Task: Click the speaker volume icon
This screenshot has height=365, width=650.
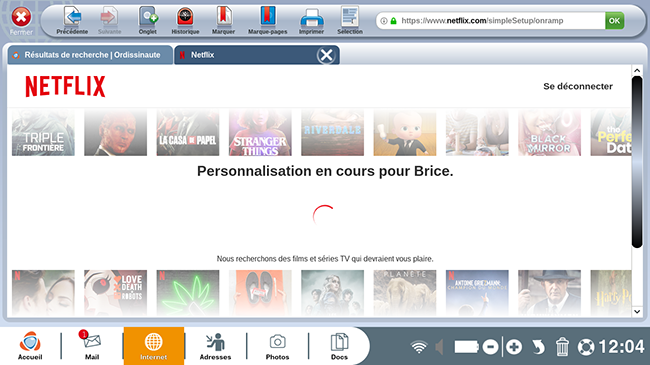Action: tap(439, 347)
